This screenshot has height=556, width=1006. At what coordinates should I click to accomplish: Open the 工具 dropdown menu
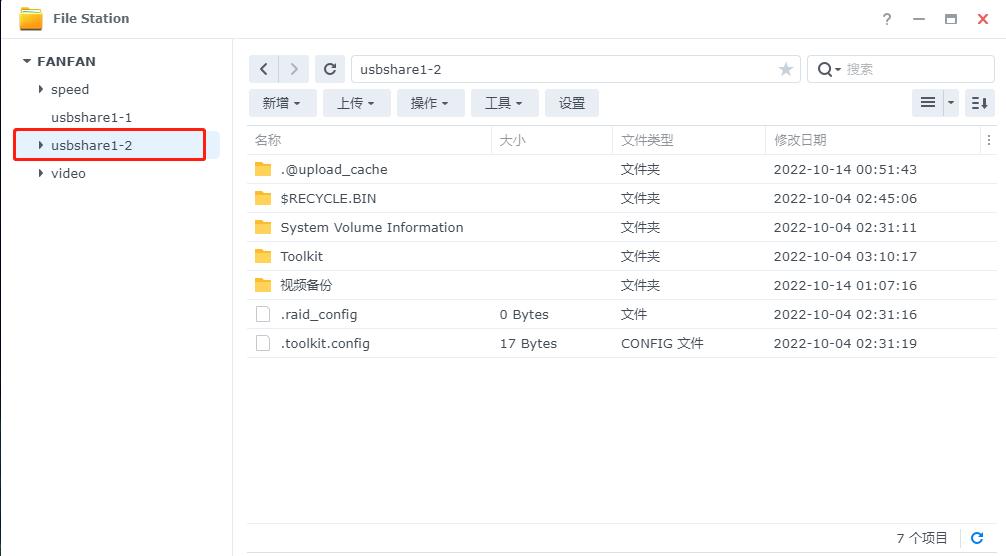504,103
